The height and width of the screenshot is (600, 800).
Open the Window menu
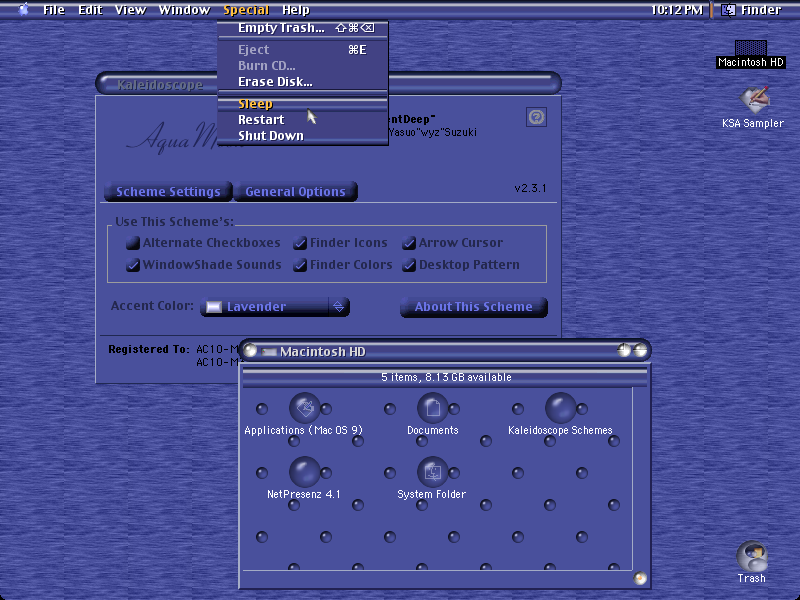click(x=184, y=10)
